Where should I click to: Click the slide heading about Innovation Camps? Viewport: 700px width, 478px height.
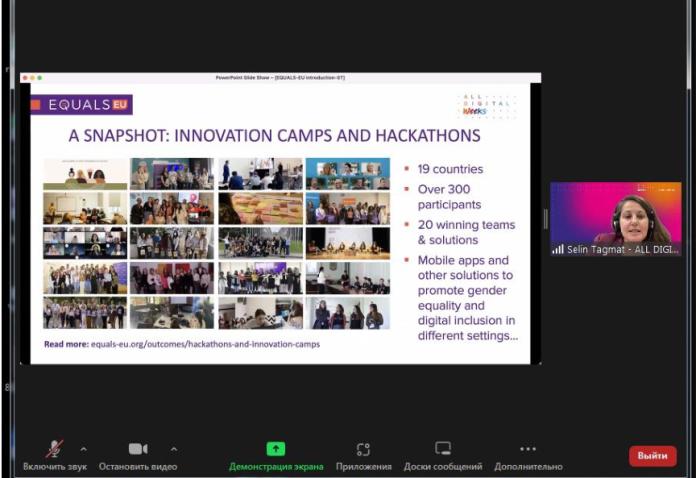coord(274,135)
